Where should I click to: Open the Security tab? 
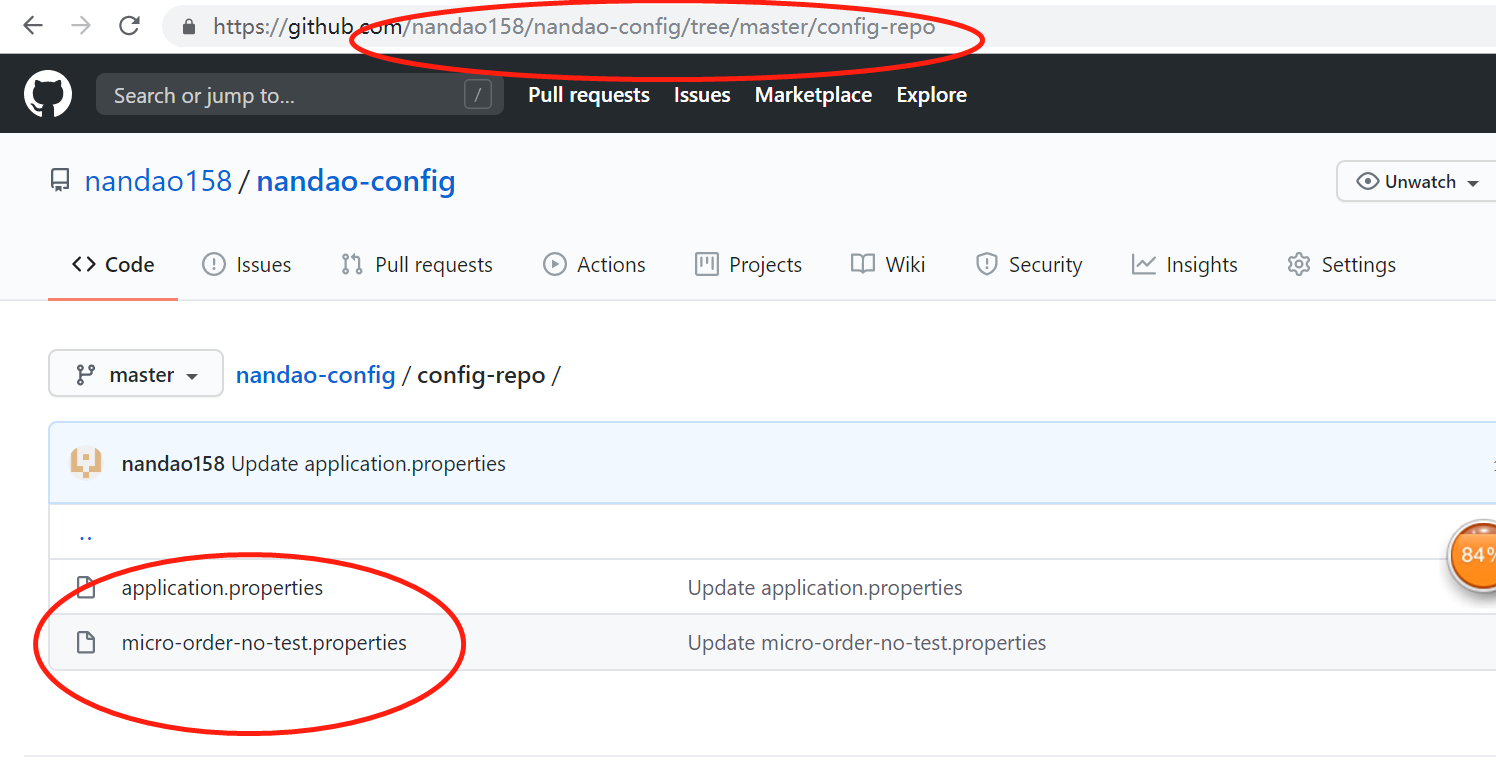point(1029,265)
